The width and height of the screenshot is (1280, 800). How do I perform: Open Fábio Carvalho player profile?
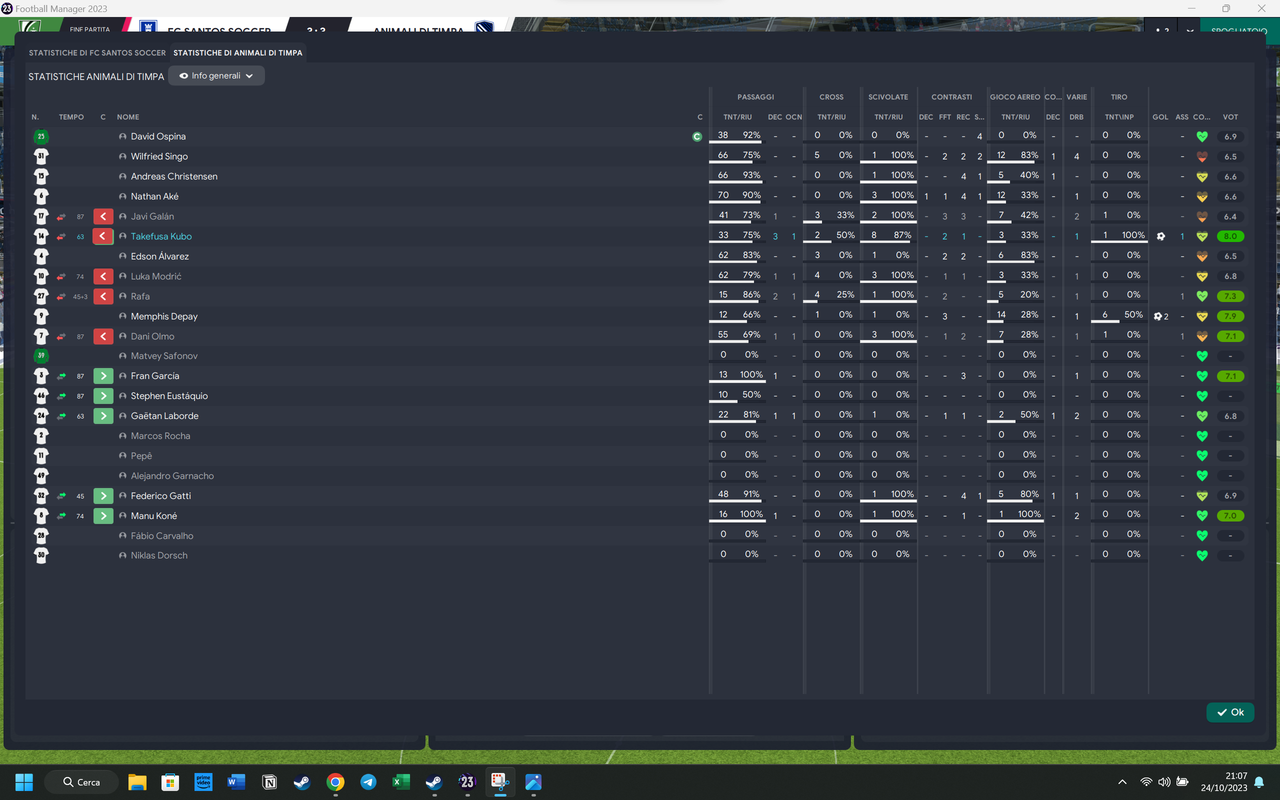[162, 536]
